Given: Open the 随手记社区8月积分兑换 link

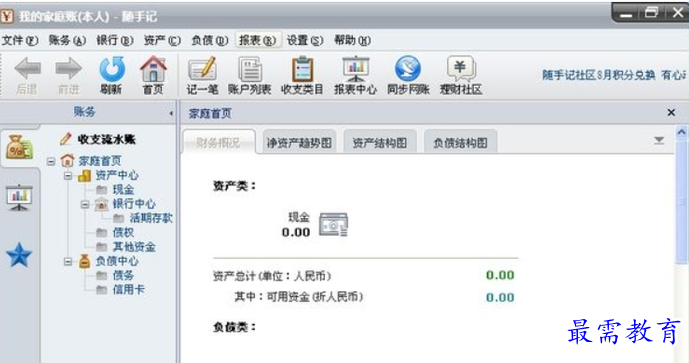Looking at the screenshot, I should pos(598,75).
